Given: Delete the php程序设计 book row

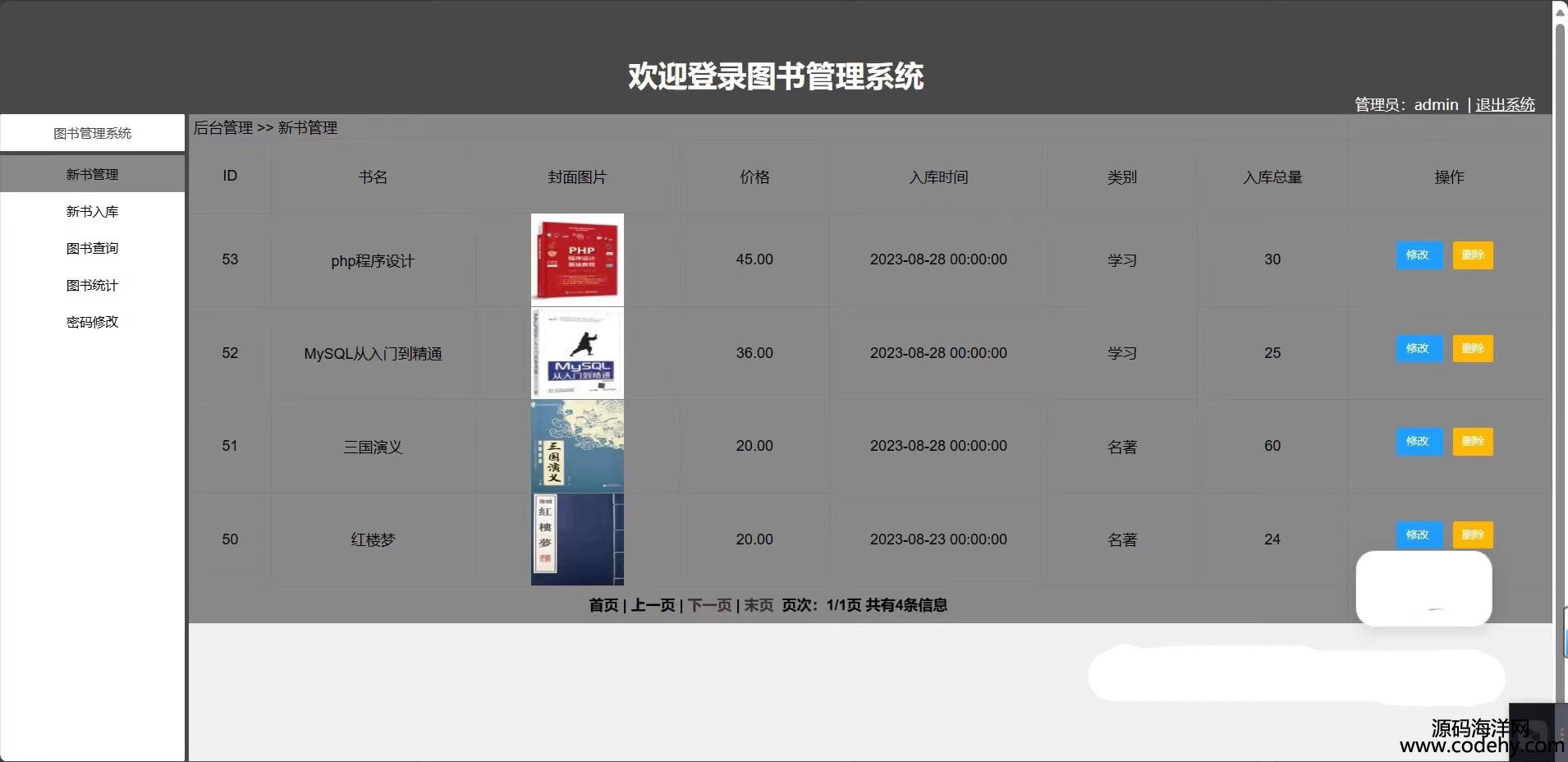Looking at the screenshot, I should tap(1473, 255).
